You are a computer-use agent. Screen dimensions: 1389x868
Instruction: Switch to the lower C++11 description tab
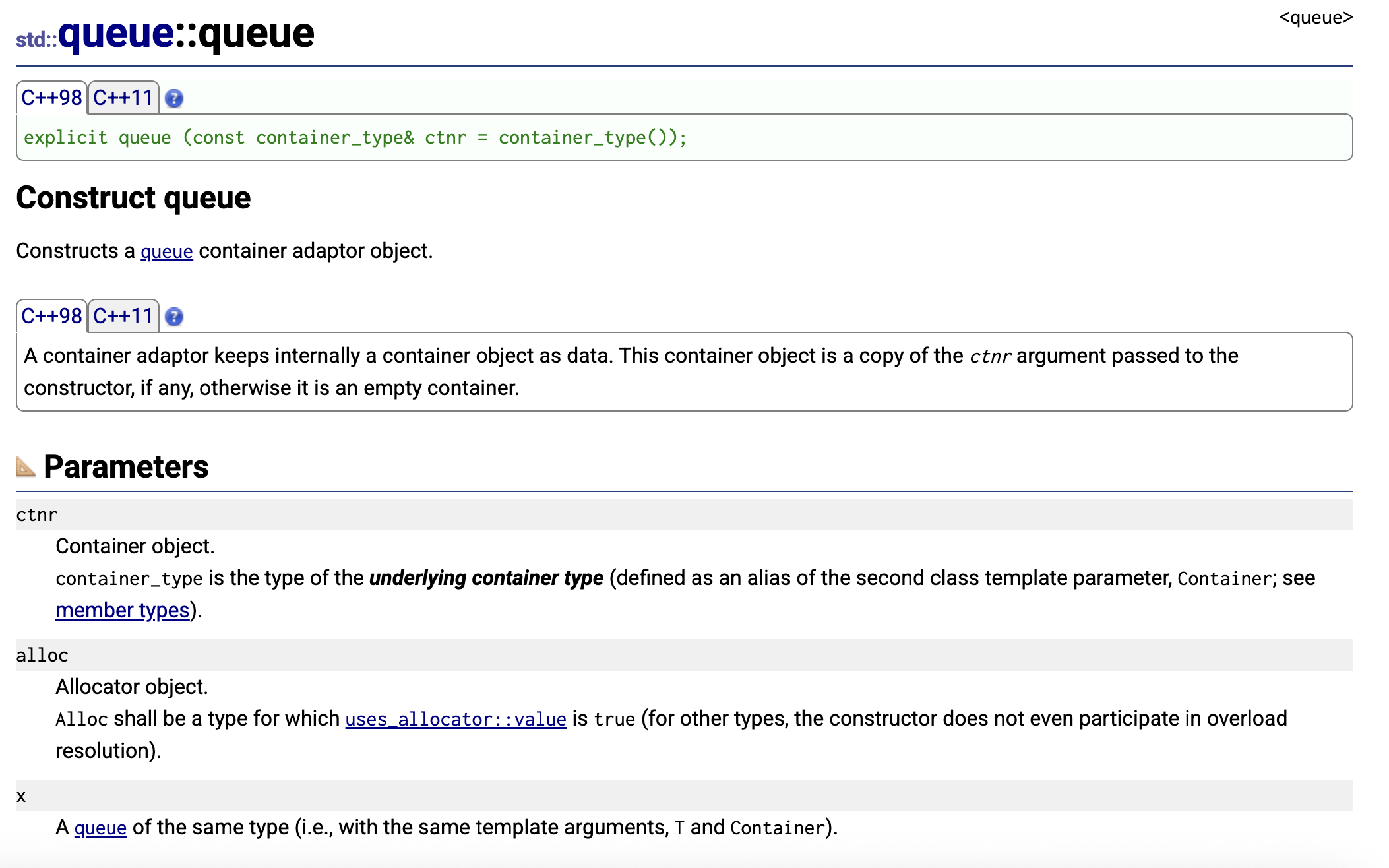coord(123,317)
